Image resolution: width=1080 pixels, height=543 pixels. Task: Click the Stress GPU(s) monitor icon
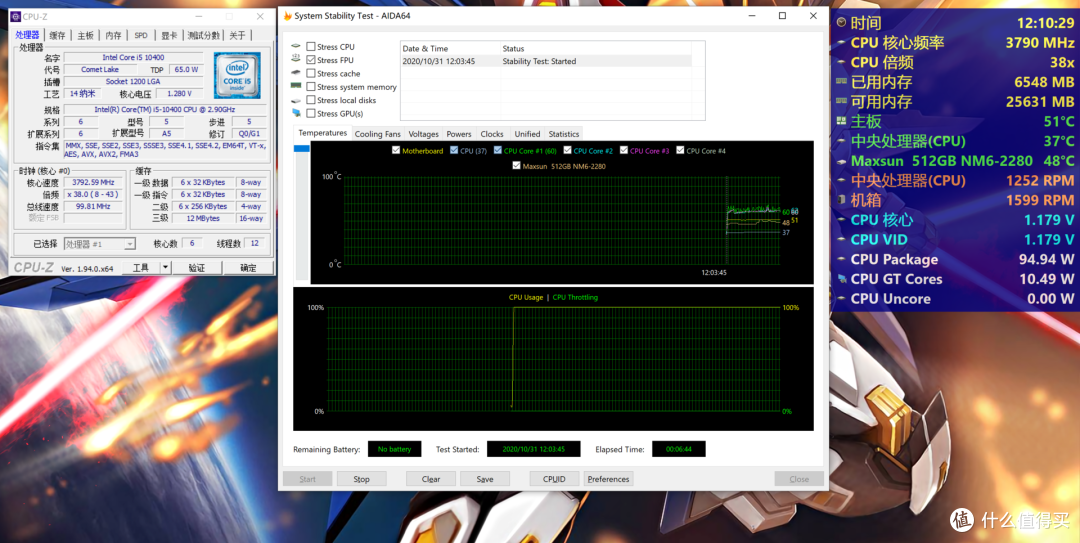pos(296,113)
